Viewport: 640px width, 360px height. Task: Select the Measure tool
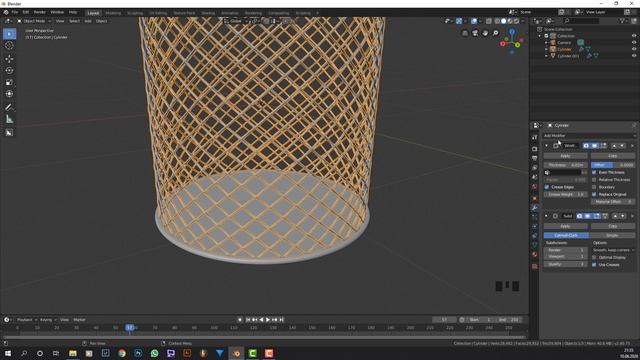click(x=9, y=119)
